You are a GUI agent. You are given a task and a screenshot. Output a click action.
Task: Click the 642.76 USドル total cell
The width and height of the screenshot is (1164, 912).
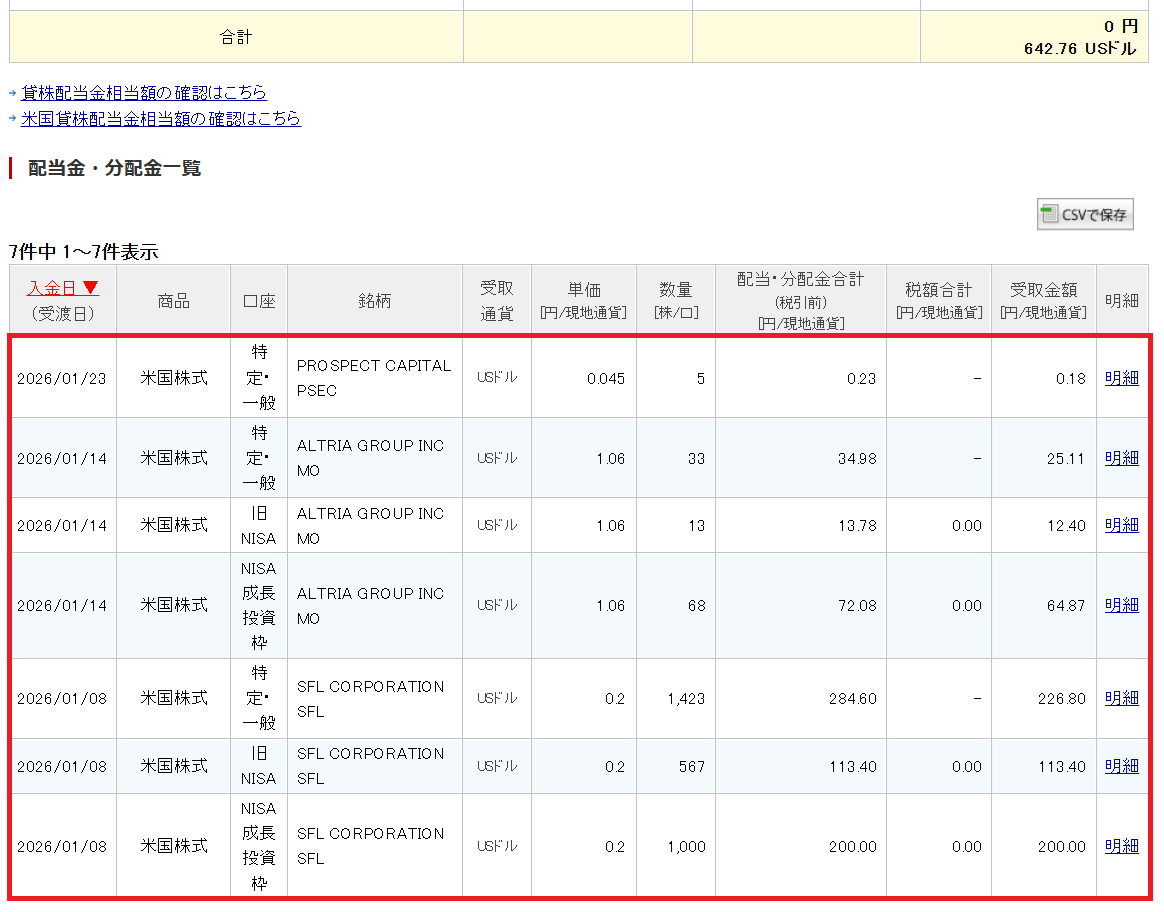pyautogui.click(x=1079, y=48)
